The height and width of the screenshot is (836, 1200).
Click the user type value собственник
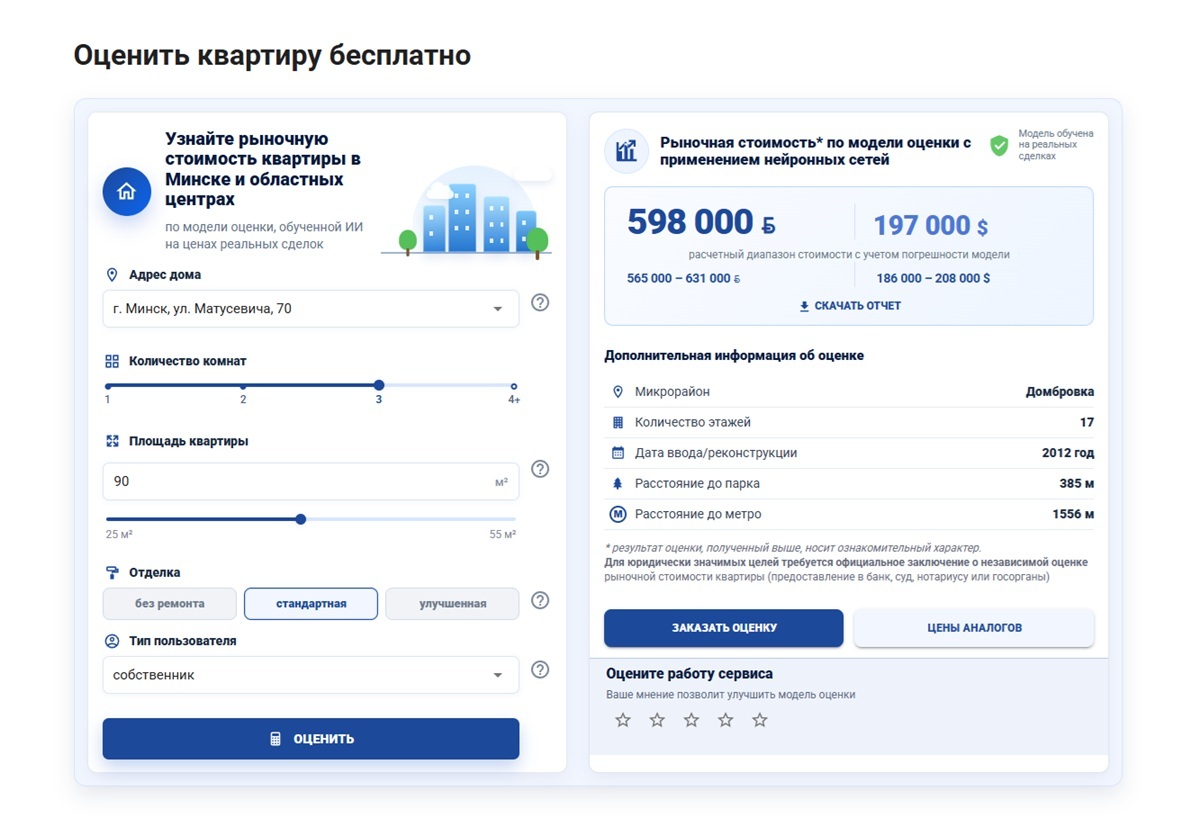click(154, 675)
